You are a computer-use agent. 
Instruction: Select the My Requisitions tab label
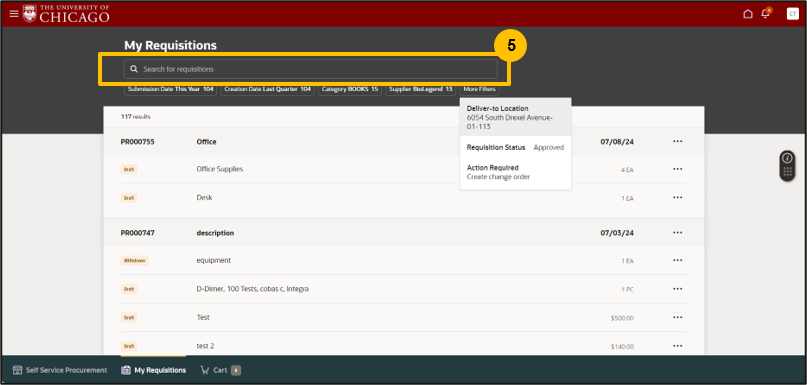tap(160, 370)
